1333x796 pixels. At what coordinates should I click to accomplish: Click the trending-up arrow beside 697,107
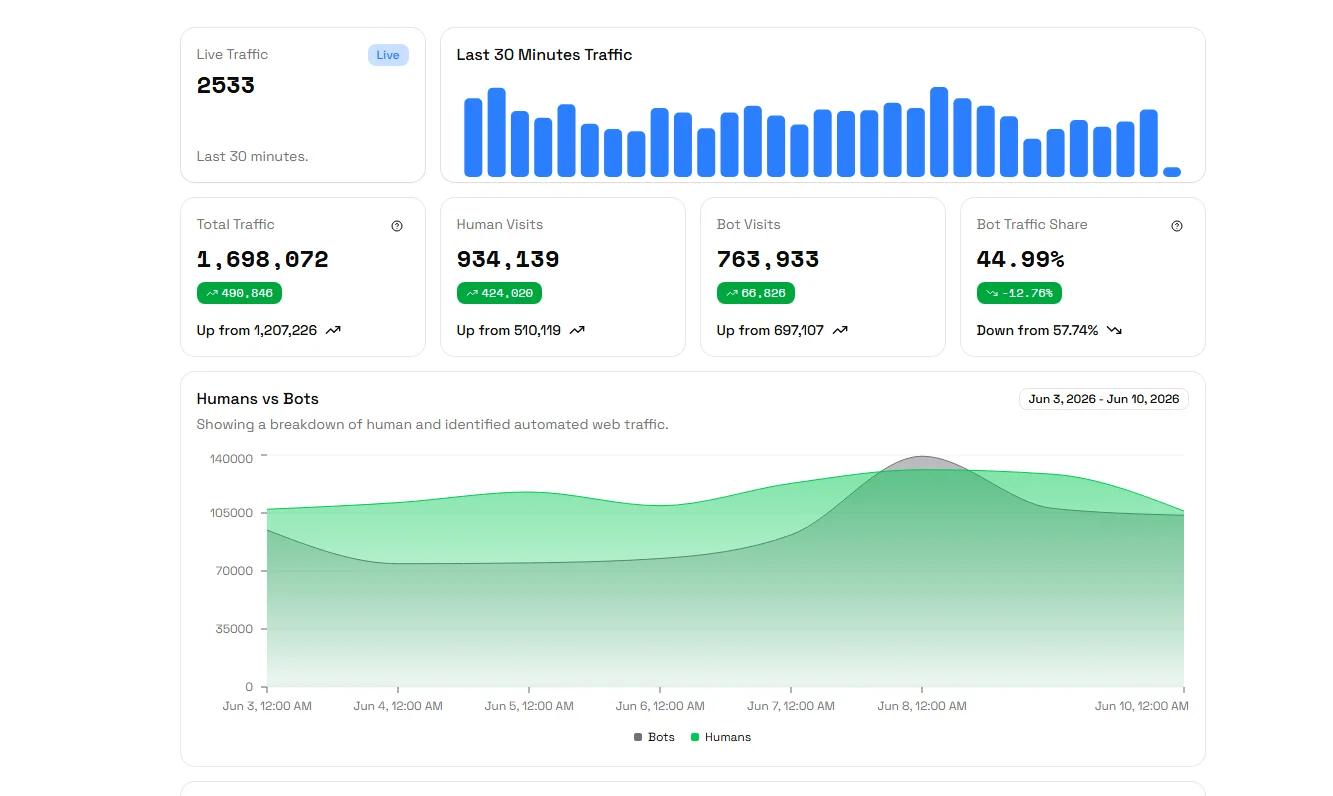840,330
